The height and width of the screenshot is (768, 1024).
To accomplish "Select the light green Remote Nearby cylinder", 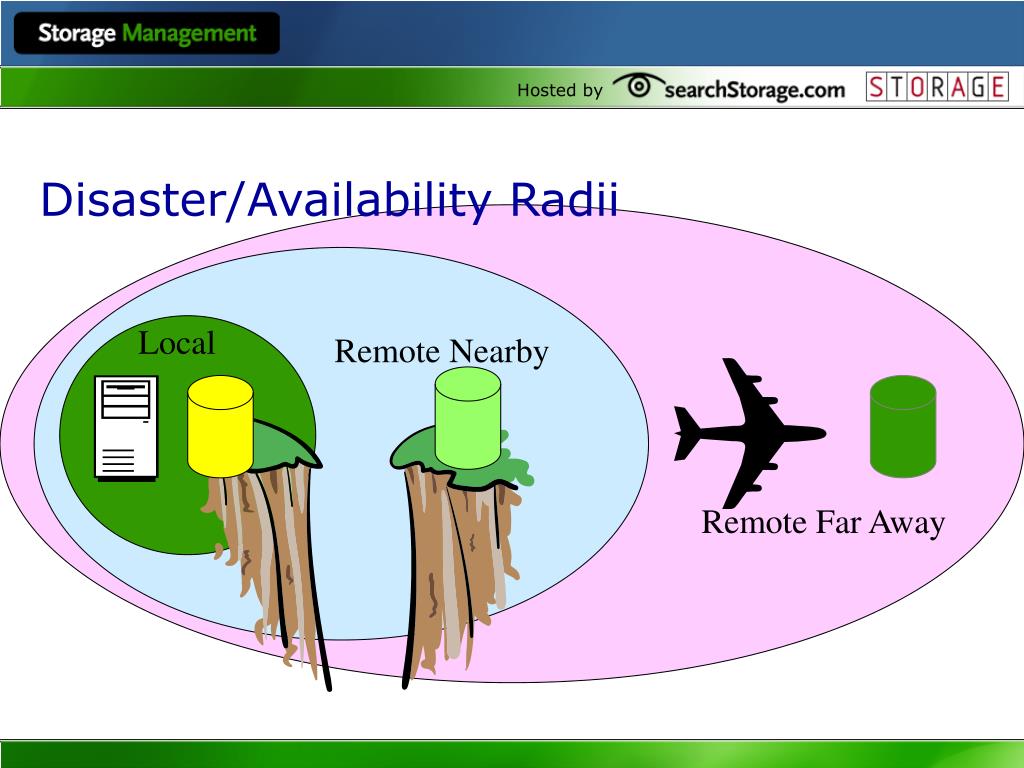I will click(x=468, y=417).
